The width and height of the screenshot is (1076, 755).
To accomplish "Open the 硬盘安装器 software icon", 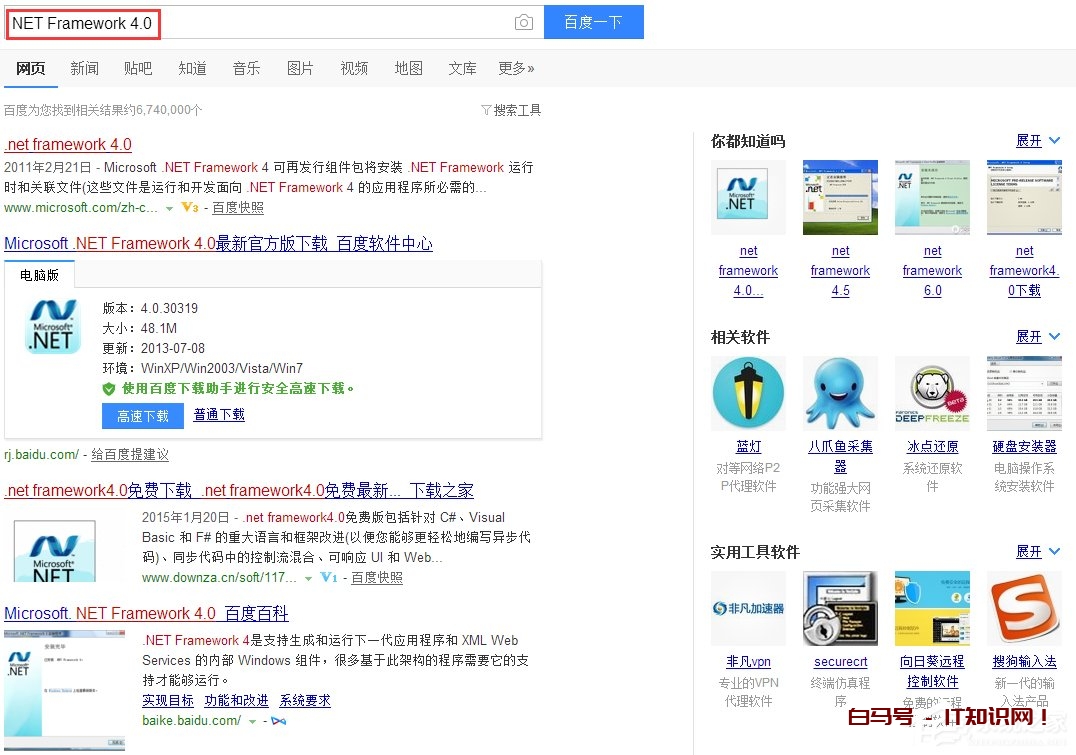I will (x=1024, y=392).
